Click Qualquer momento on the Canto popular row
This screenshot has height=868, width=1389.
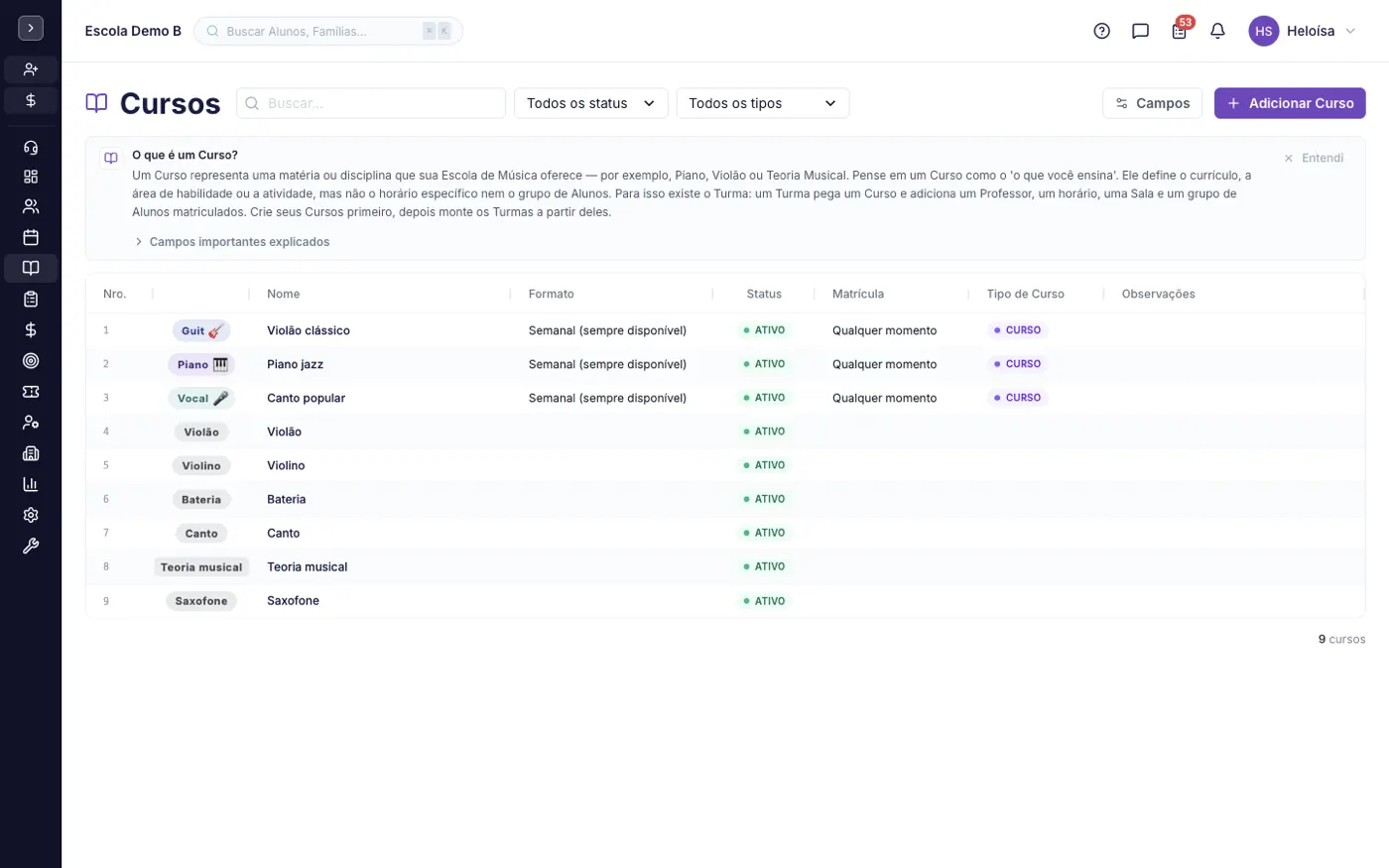click(885, 398)
